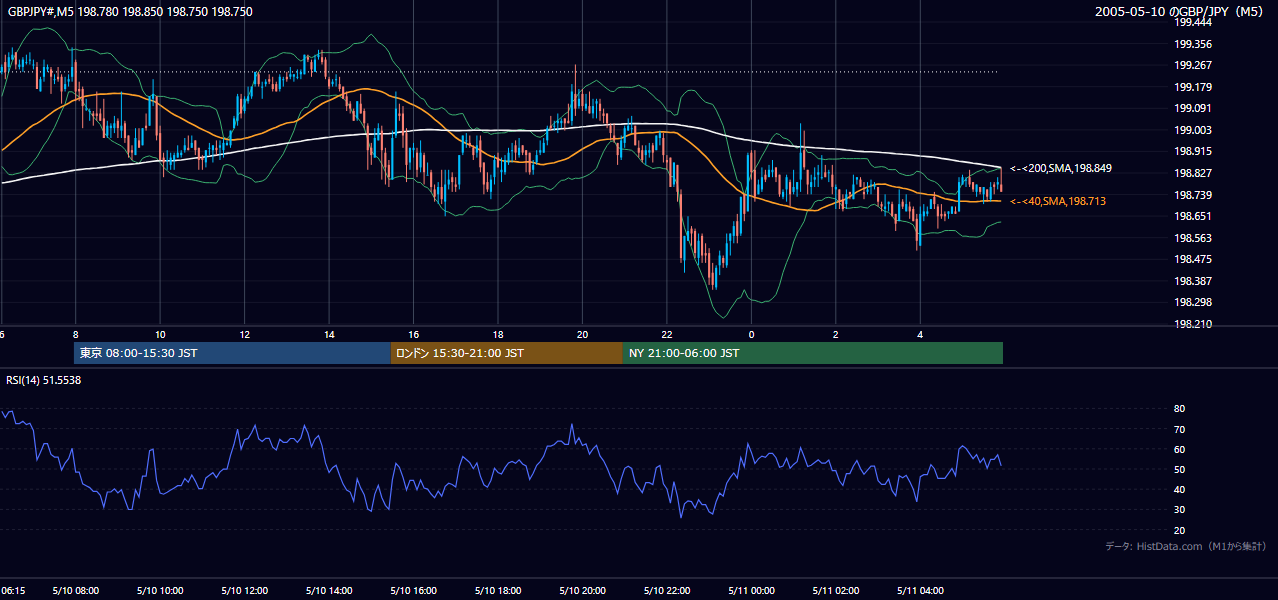Click hour marker 14 under the price chart

pyautogui.click(x=329, y=335)
